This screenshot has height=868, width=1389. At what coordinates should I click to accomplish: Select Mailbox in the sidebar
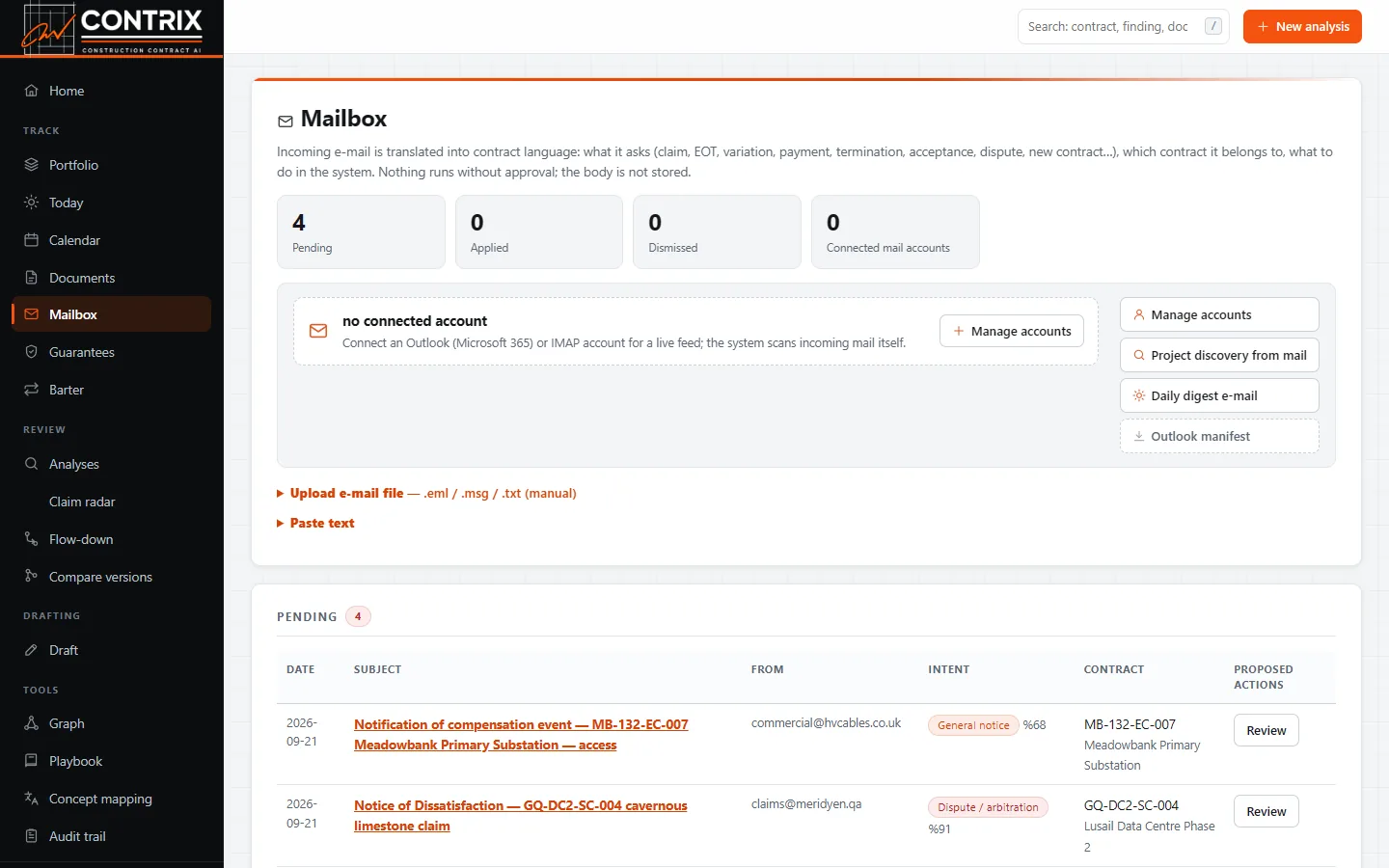tap(111, 314)
